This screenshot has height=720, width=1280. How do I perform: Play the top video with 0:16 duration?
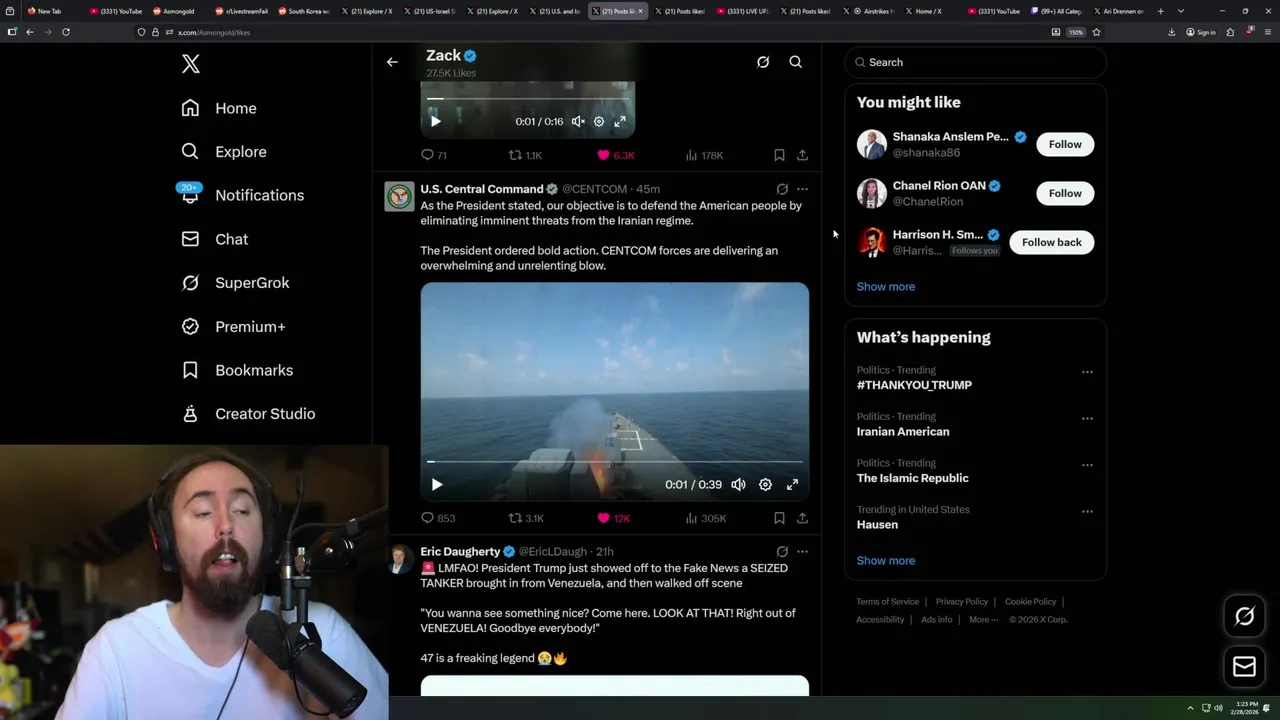point(435,121)
